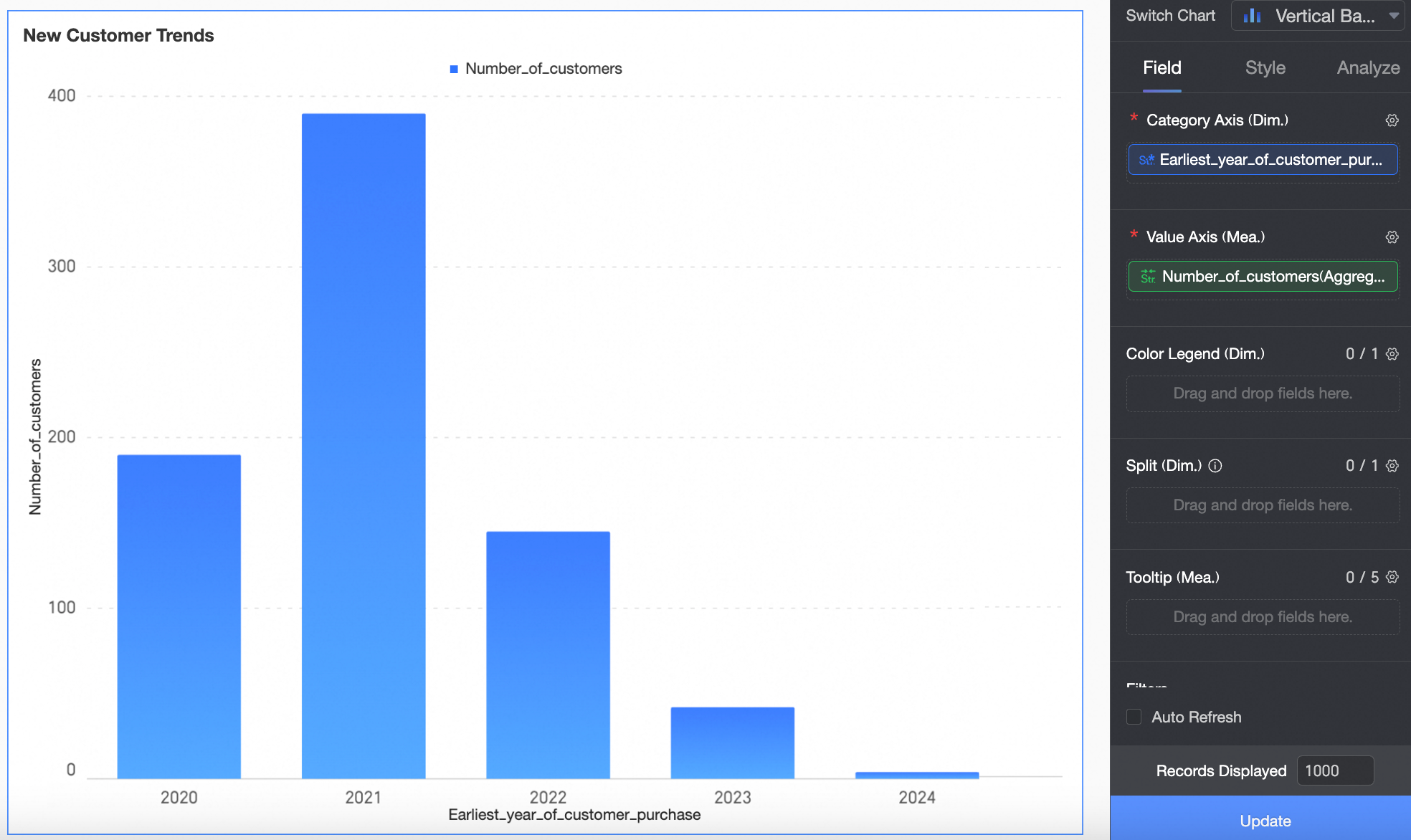Click the Earliest_year field type icon
The image size is (1411, 840).
pos(1146,160)
